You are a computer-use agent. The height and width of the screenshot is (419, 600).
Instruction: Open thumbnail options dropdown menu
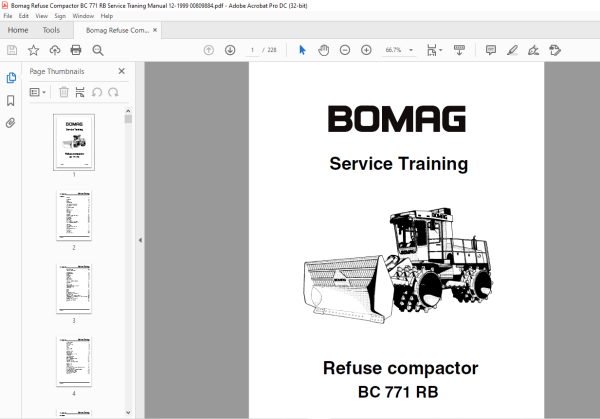(38, 92)
